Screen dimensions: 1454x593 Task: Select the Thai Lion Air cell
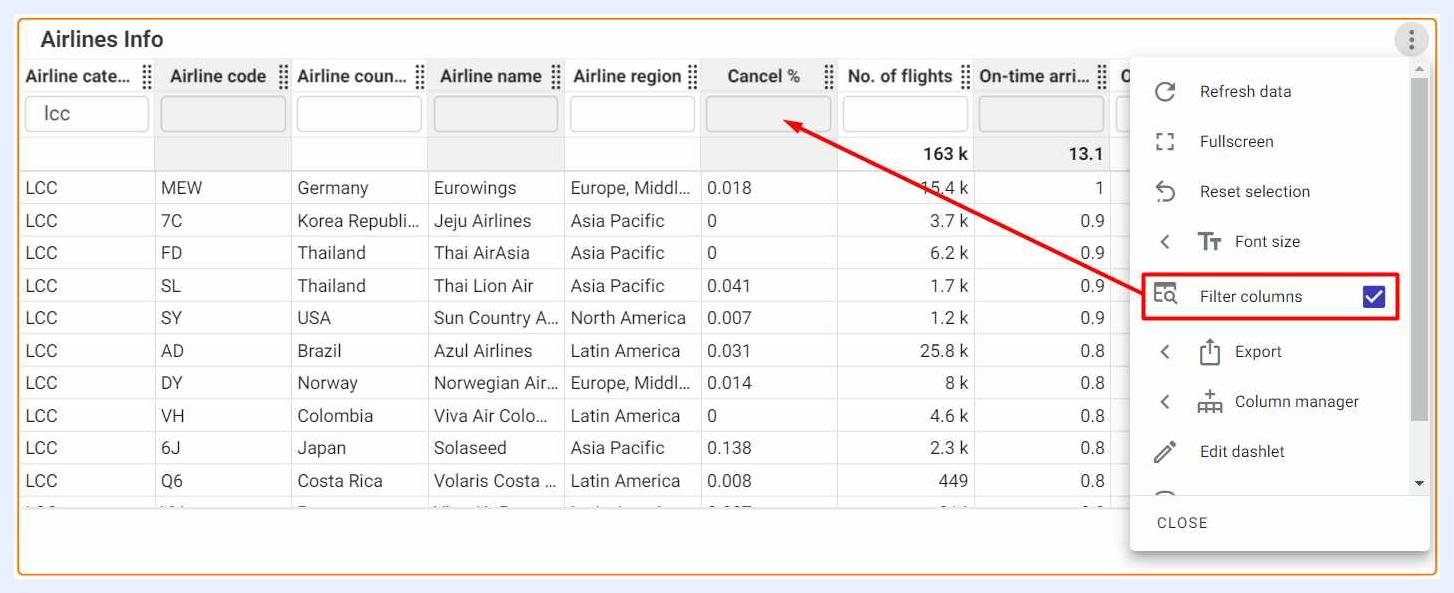pos(484,286)
